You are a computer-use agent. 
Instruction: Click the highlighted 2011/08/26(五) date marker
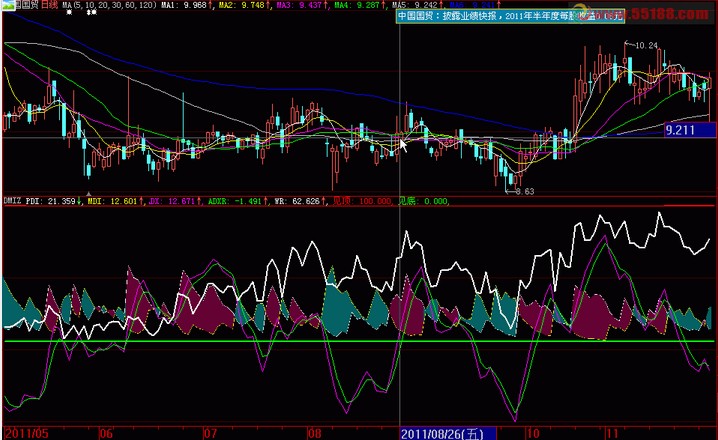tap(447, 433)
